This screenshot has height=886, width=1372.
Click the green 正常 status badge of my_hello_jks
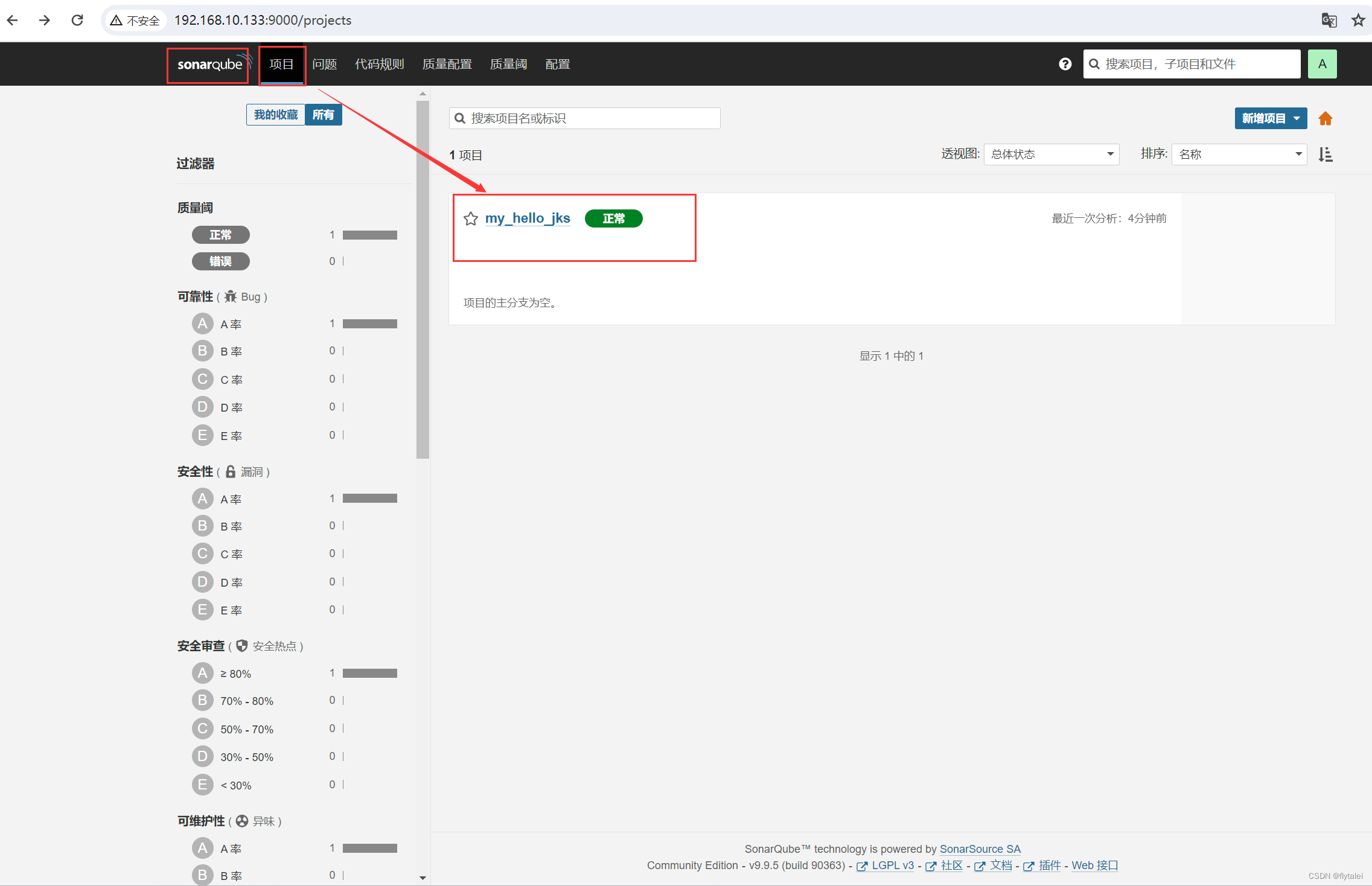[613, 218]
